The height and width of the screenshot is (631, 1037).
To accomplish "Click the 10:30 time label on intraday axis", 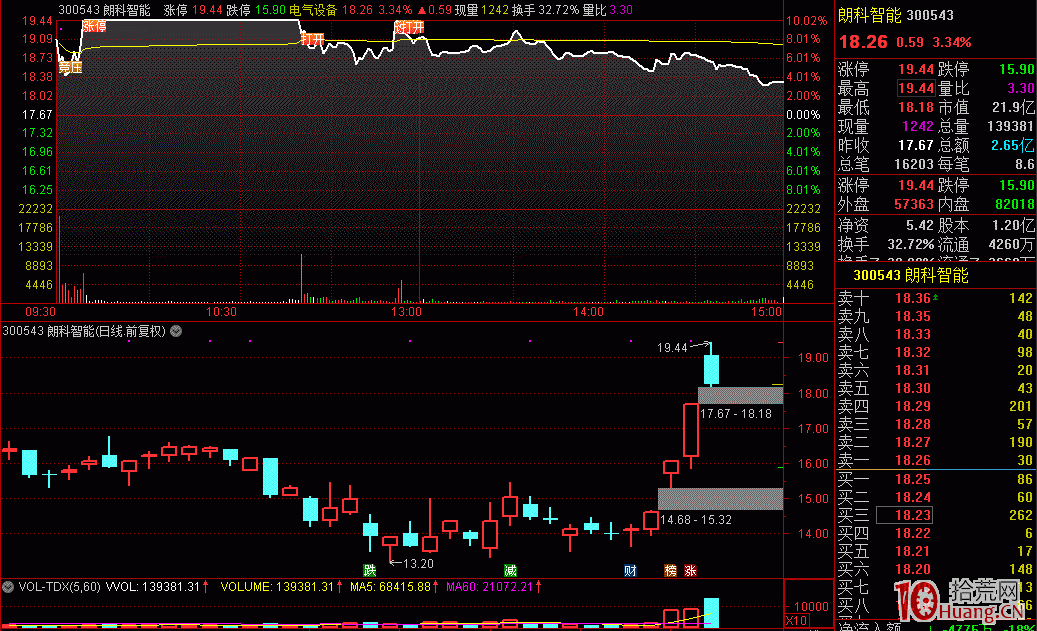I will tap(221, 312).
